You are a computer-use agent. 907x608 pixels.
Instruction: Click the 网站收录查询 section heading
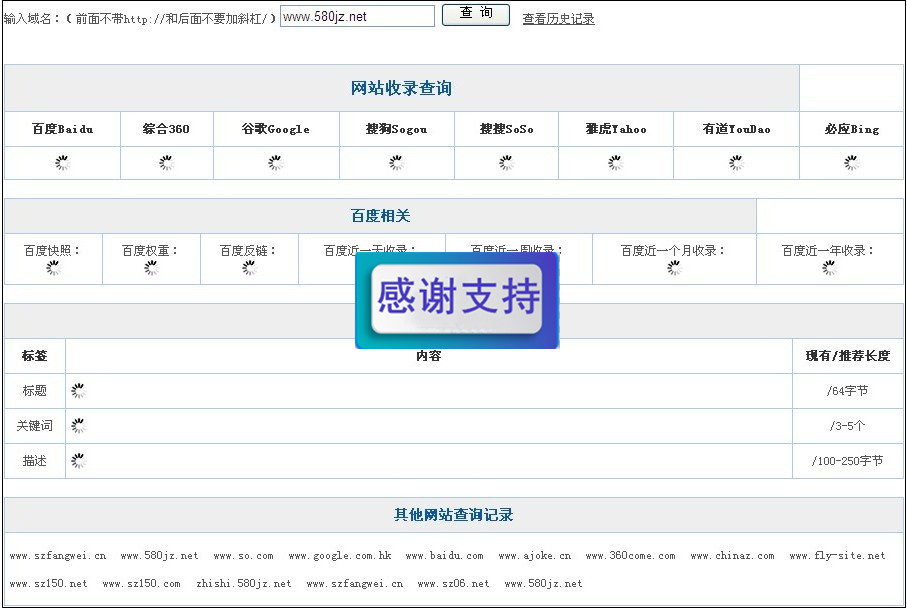pyautogui.click(x=401, y=89)
